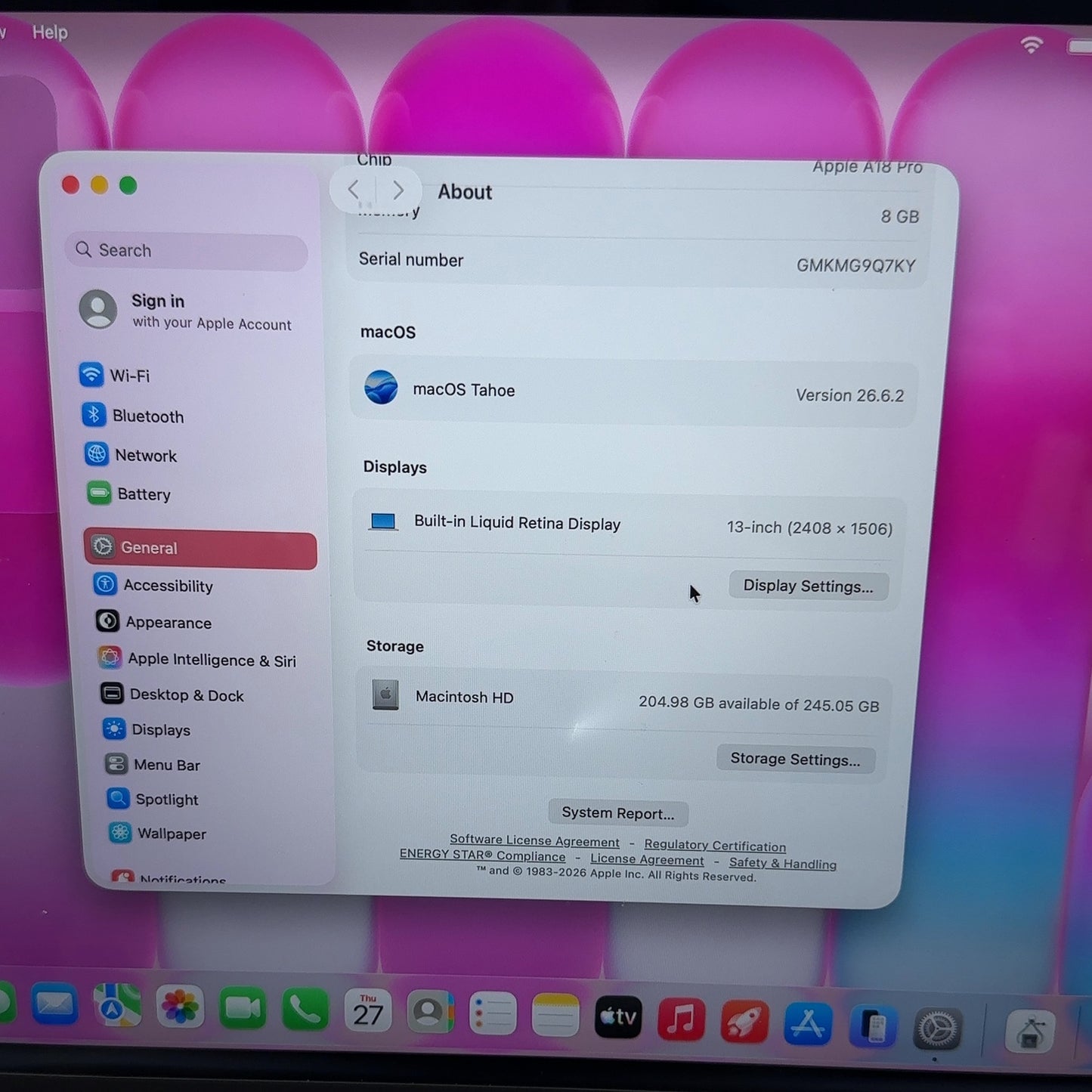Open Spotlight settings in sidebar
Viewport: 1092px width, 1092px height.
153,799
